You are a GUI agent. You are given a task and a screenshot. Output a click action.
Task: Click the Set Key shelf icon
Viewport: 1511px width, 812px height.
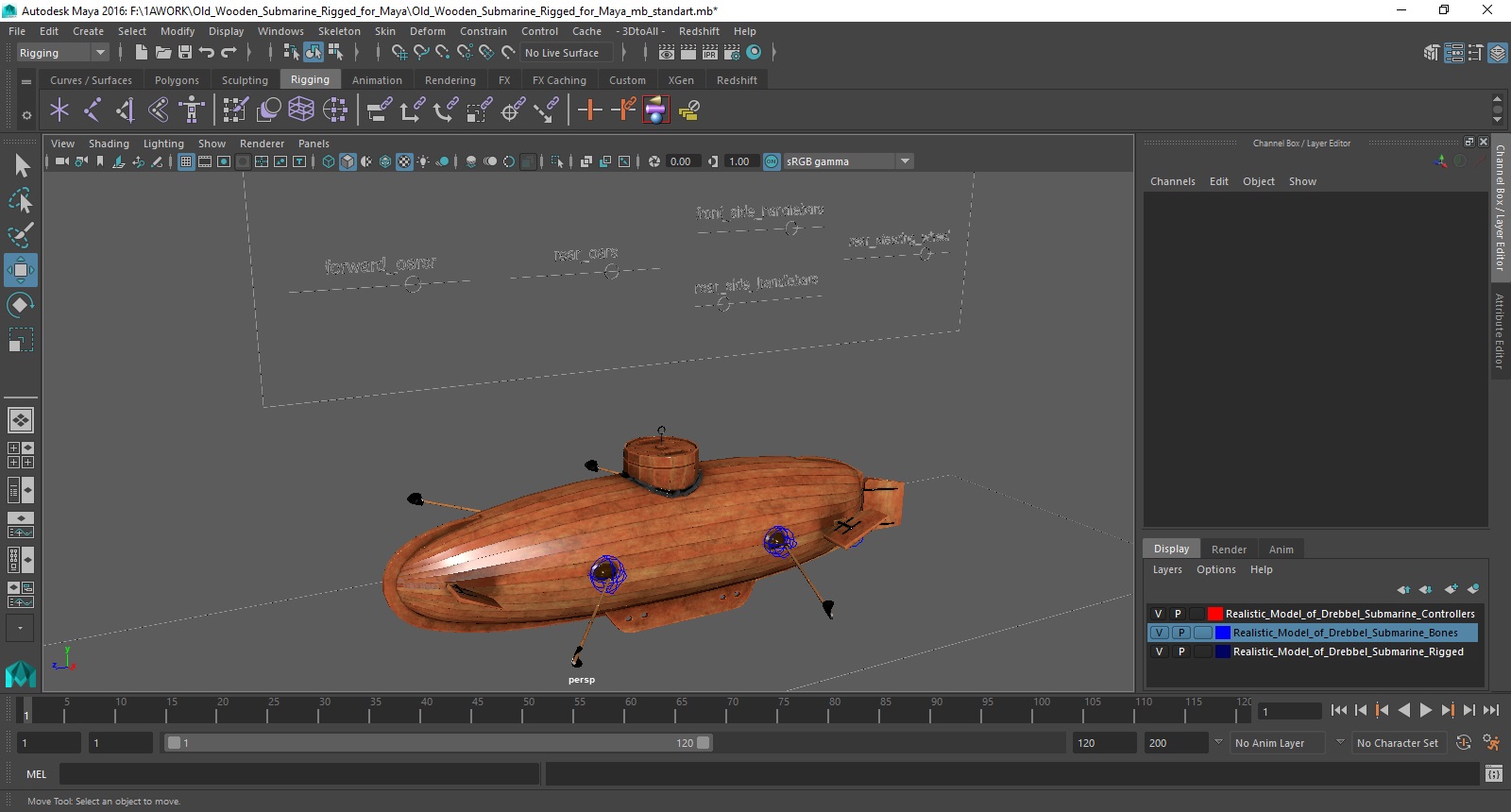click(590, 110)
